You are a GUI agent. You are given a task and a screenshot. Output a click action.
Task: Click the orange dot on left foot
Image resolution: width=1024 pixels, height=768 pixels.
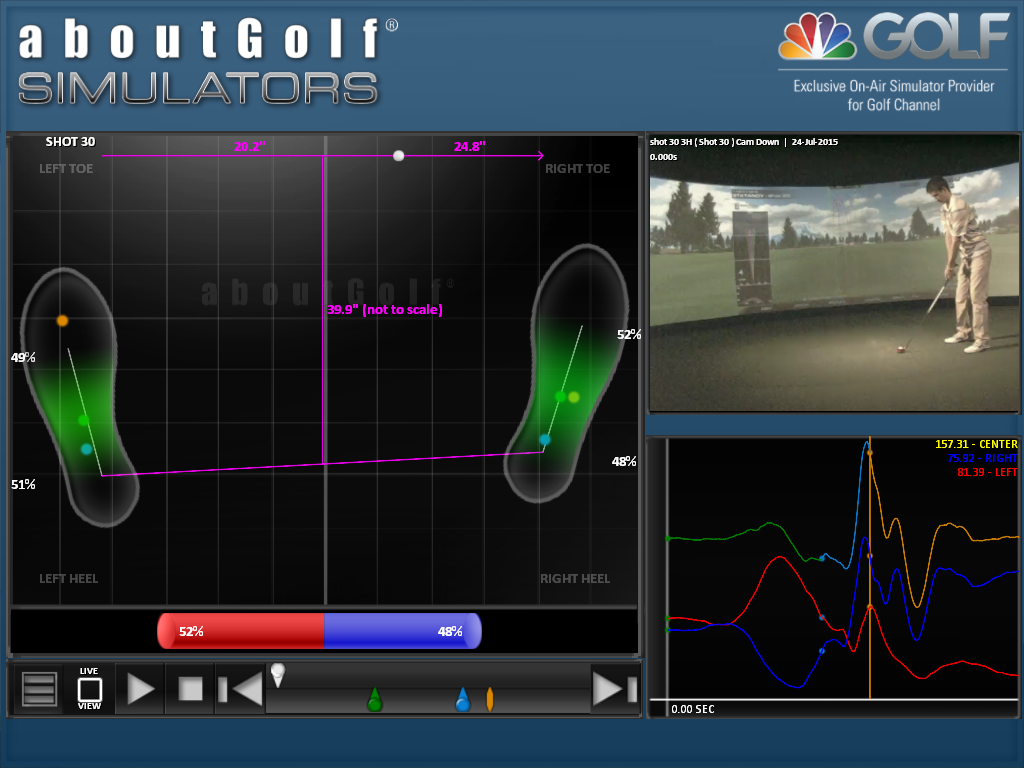click(x=62, y=321)
